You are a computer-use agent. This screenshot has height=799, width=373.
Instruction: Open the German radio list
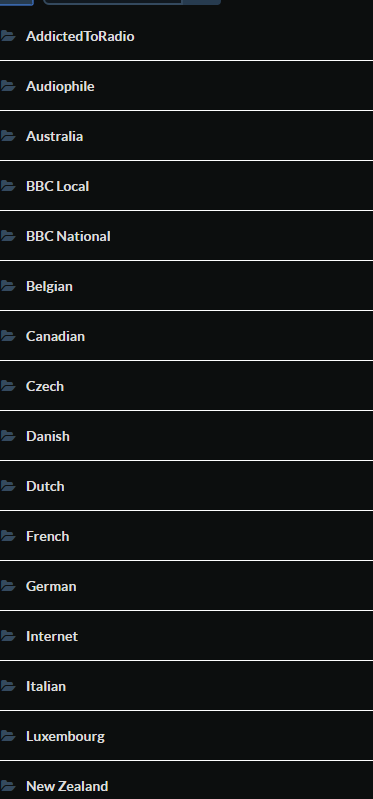pyautogui.click(x=186, y=585)
